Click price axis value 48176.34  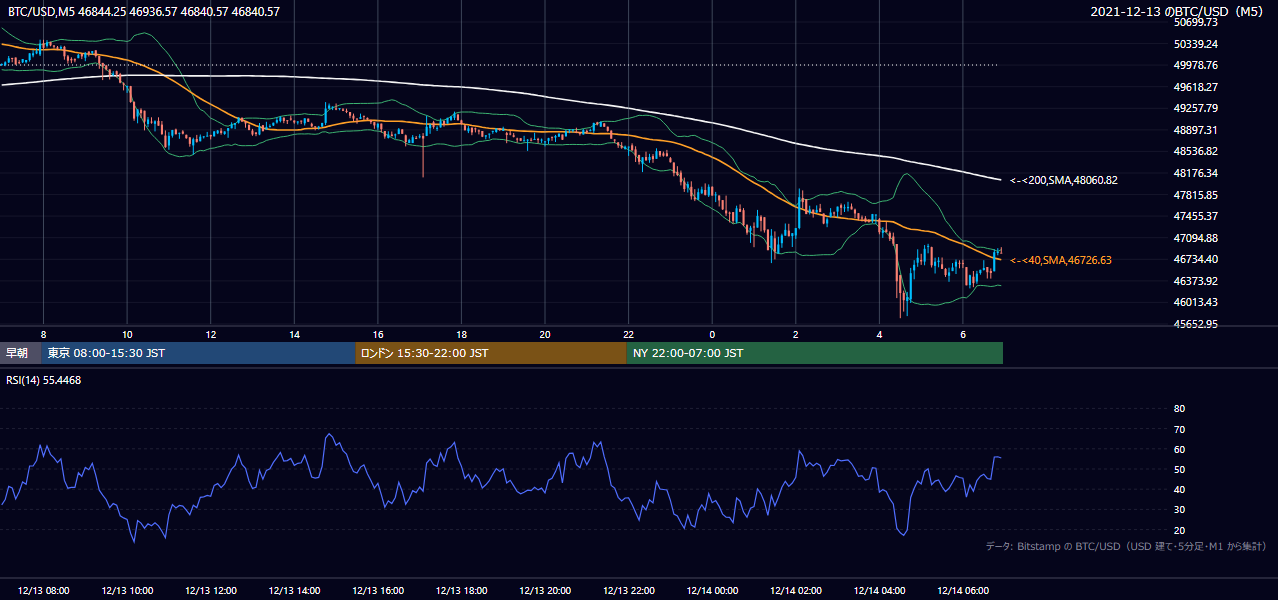point(1196,173)
